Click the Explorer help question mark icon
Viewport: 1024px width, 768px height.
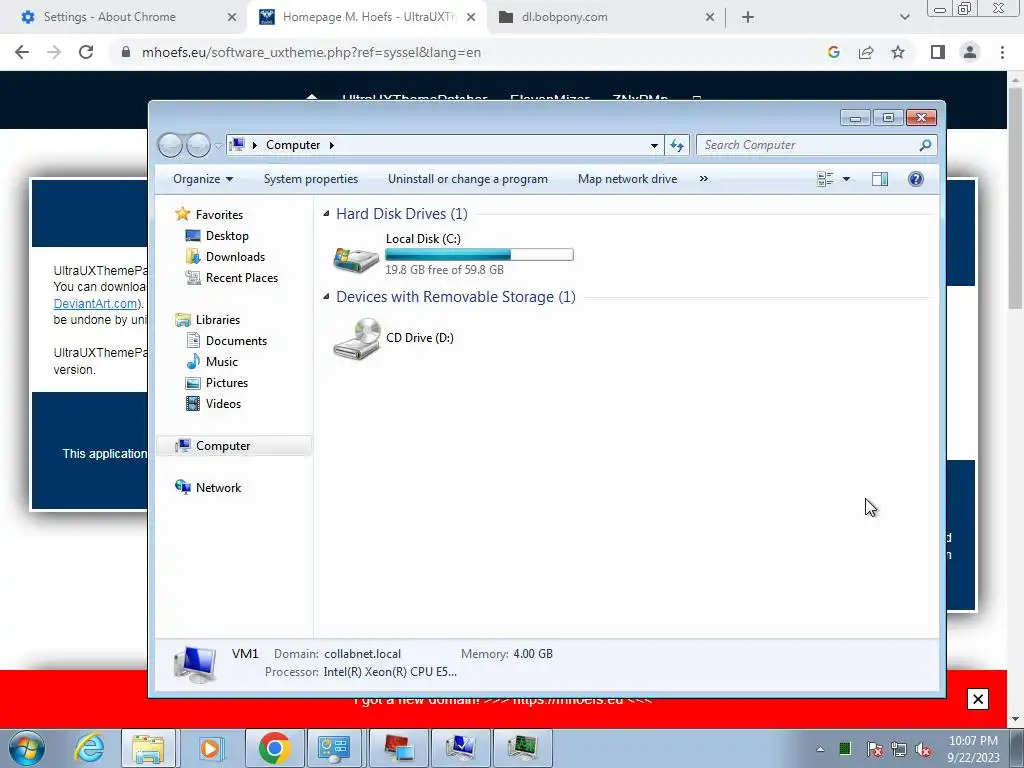pyautogui.click(x=916, y=179)
